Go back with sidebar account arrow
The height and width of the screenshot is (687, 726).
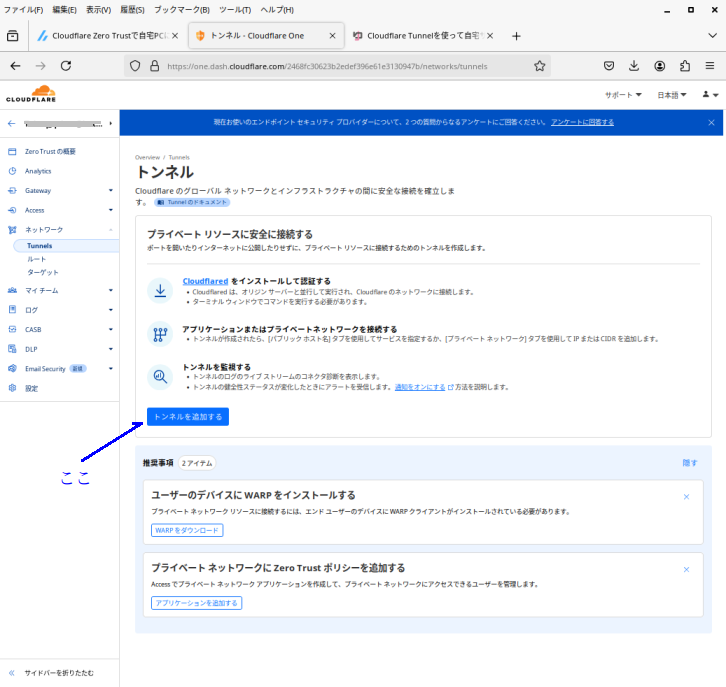click(12, 123)
